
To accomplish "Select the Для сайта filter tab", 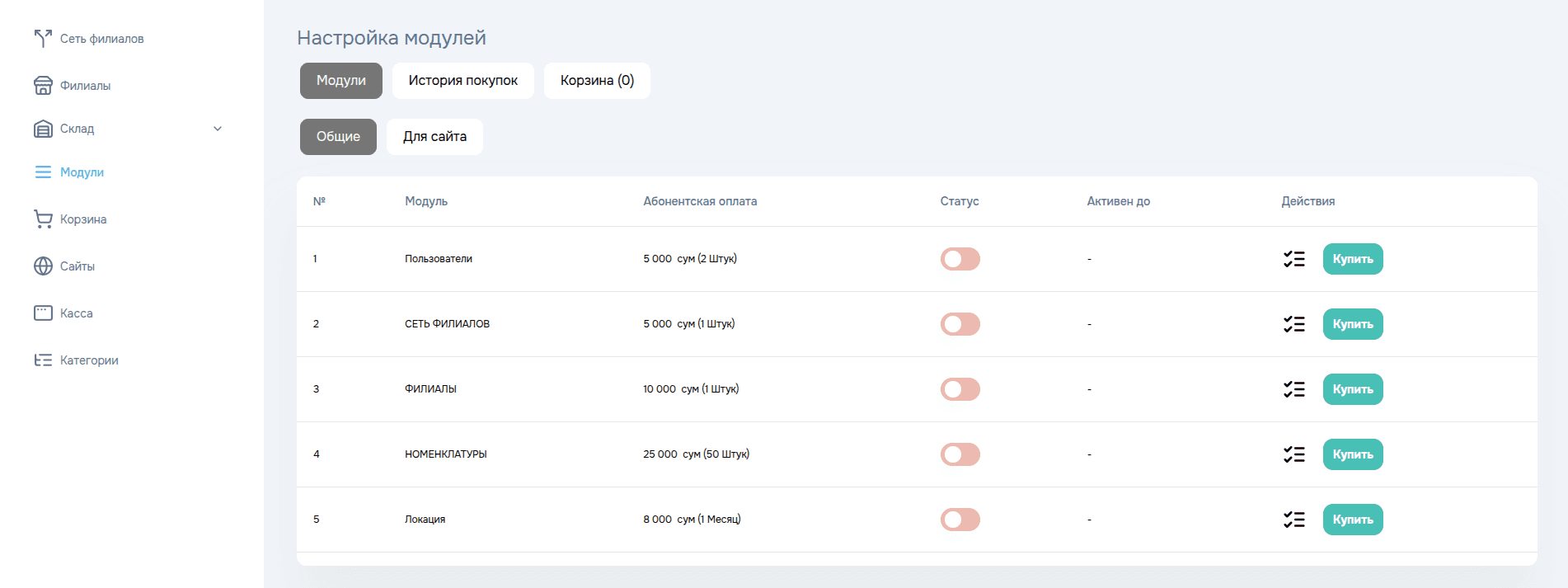I will point(434,137).
